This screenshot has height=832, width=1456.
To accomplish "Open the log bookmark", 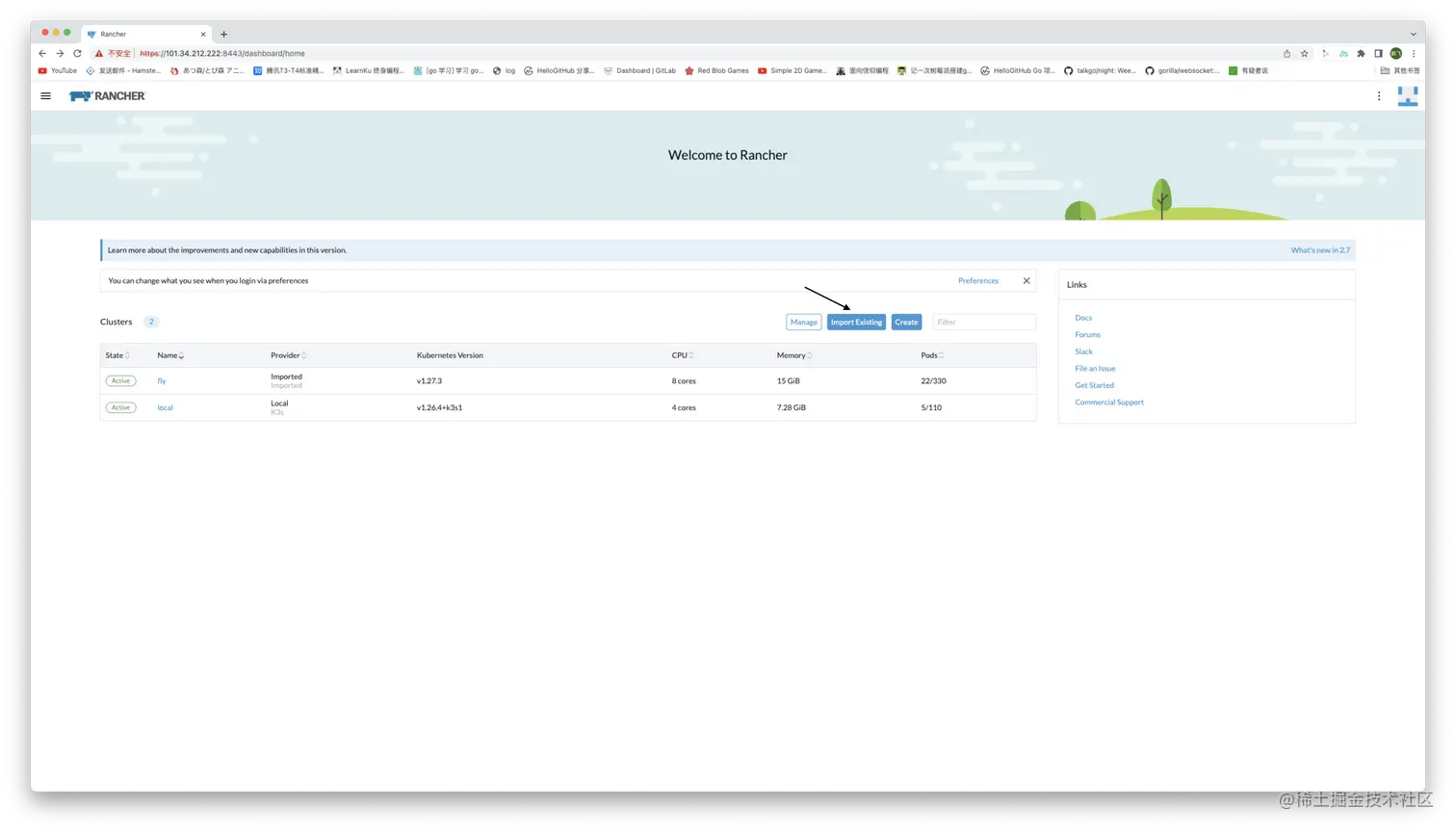I will pos(504,70).
